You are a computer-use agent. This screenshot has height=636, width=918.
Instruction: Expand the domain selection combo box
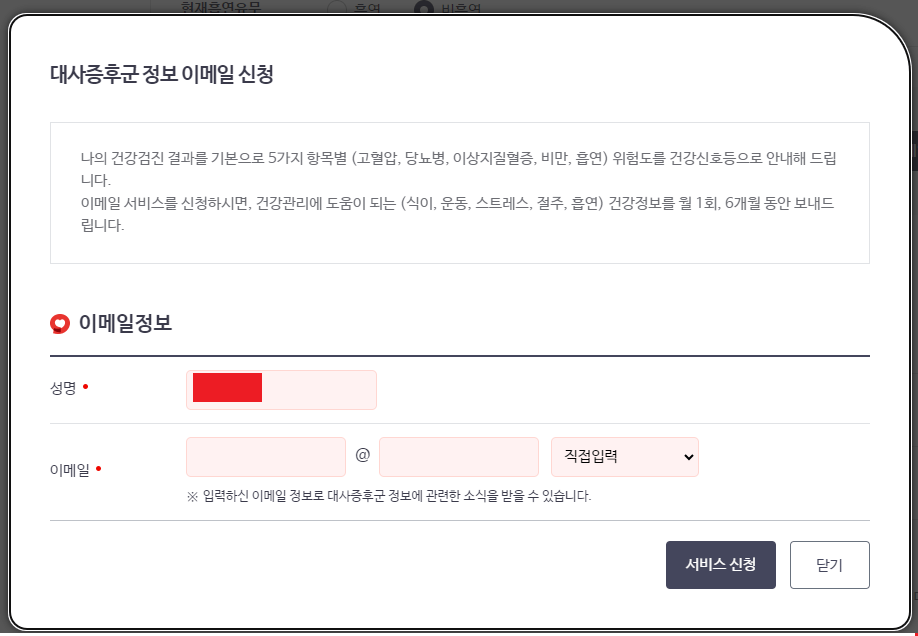point(624,456)
